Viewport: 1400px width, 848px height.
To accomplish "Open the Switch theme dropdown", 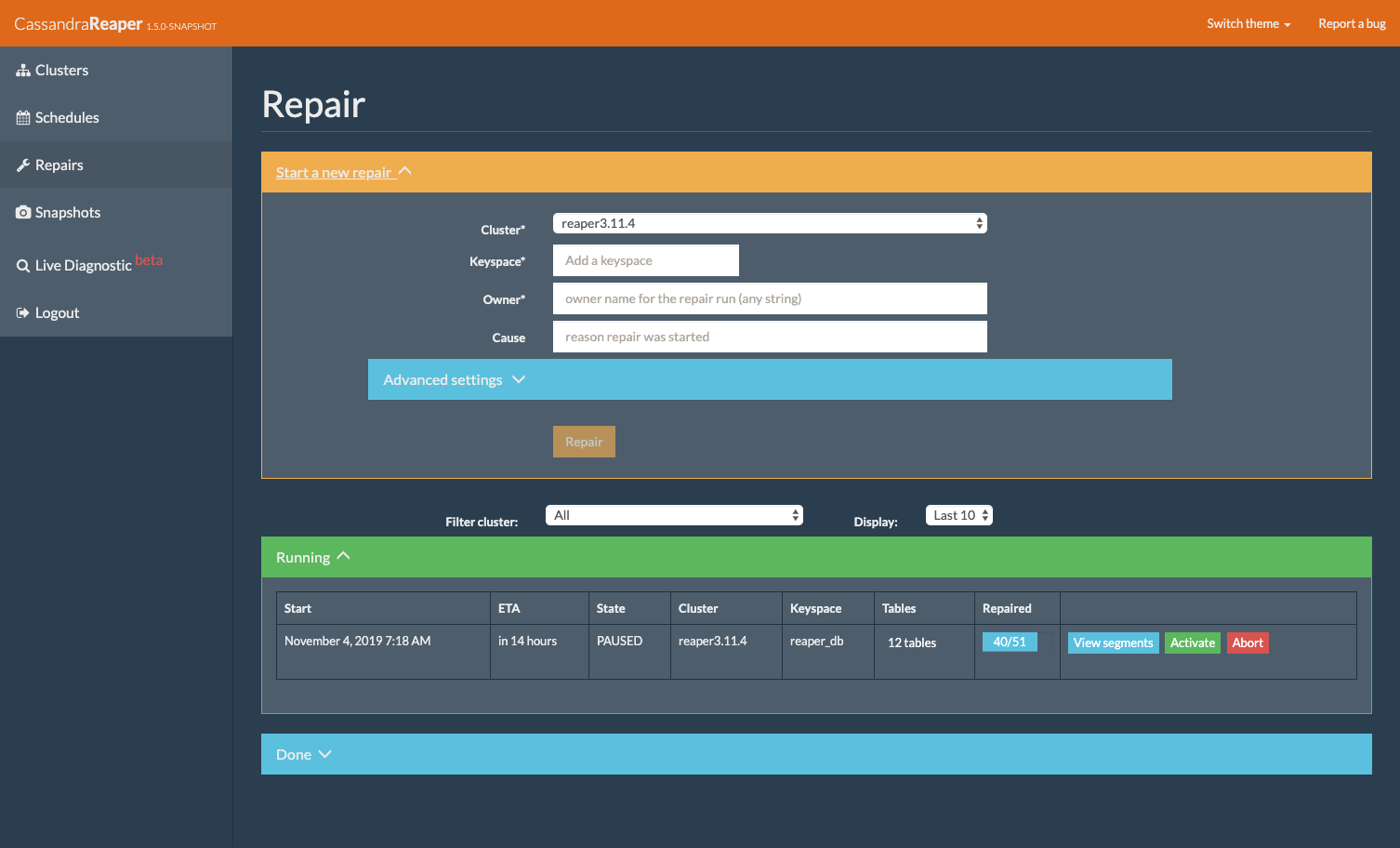I will click(x=1248, y=24).
